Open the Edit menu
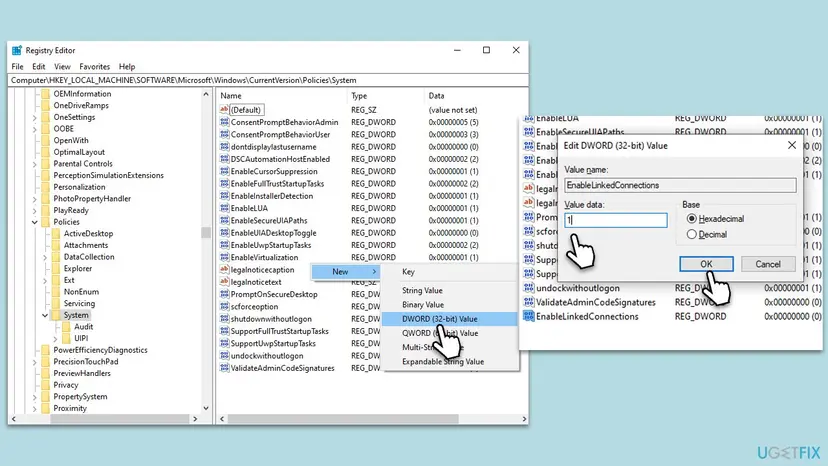Screen dimensions: 828x466 39,67
